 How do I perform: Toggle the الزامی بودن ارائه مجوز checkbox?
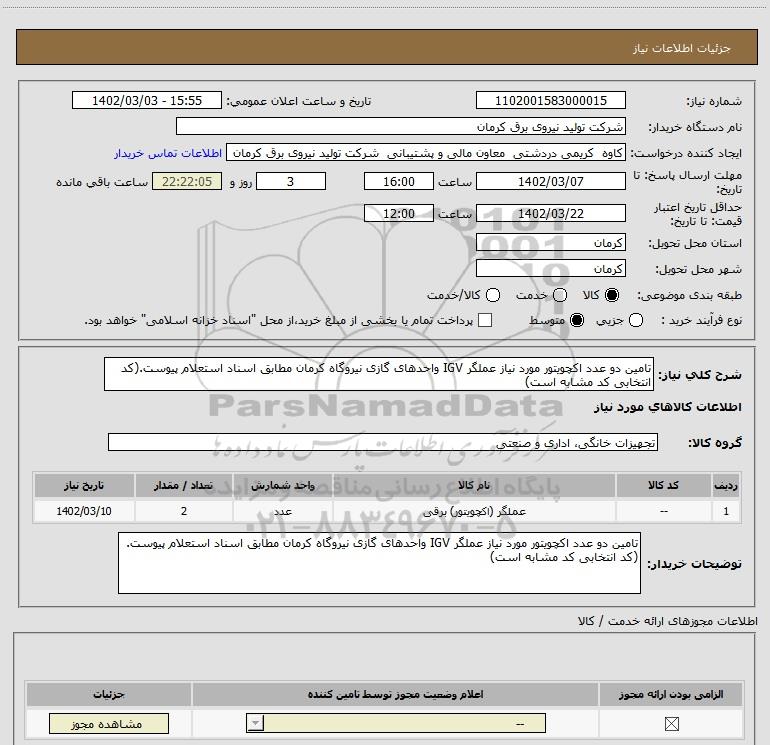[670, 724]
